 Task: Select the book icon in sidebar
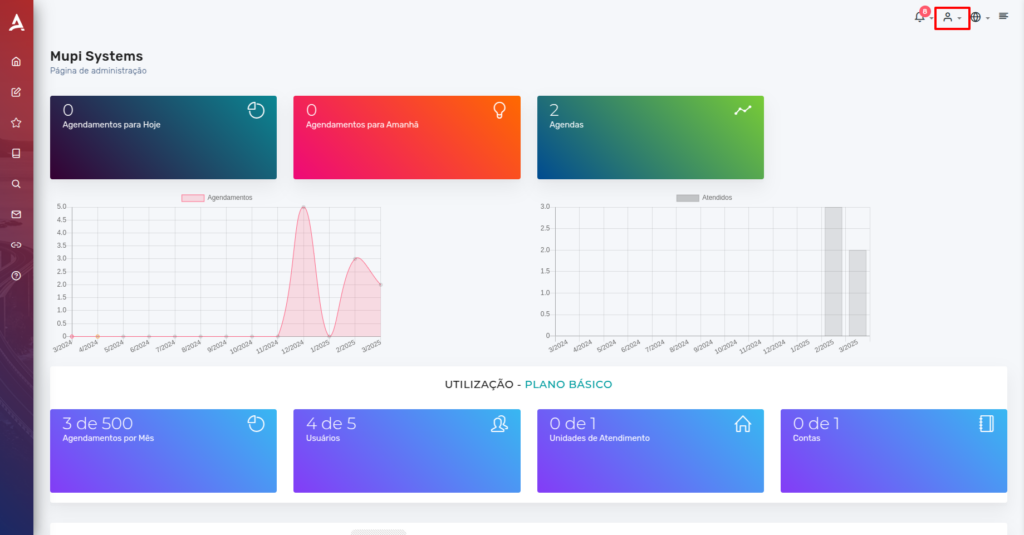coord(16,154)
